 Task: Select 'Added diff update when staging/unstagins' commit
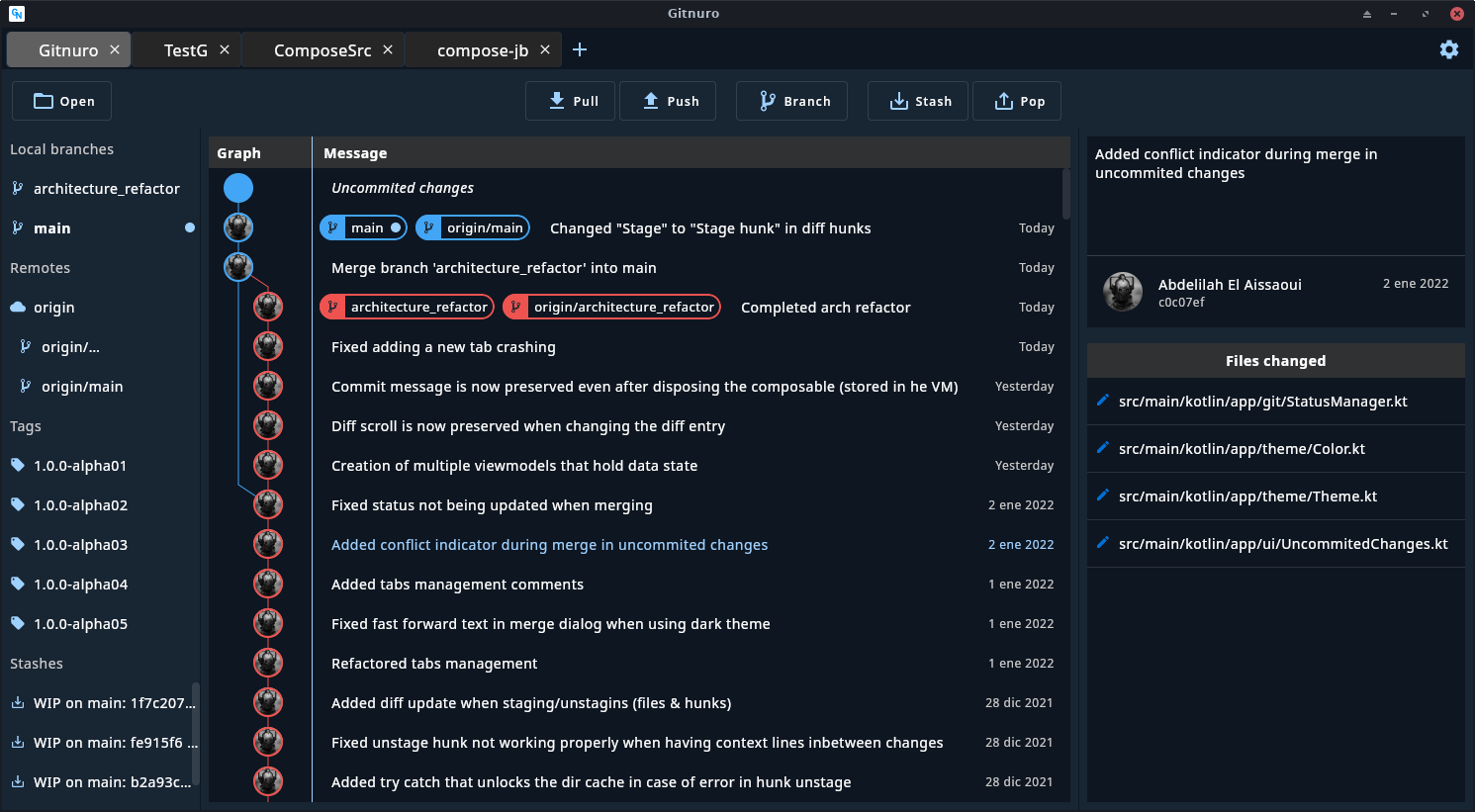point(639,703)
